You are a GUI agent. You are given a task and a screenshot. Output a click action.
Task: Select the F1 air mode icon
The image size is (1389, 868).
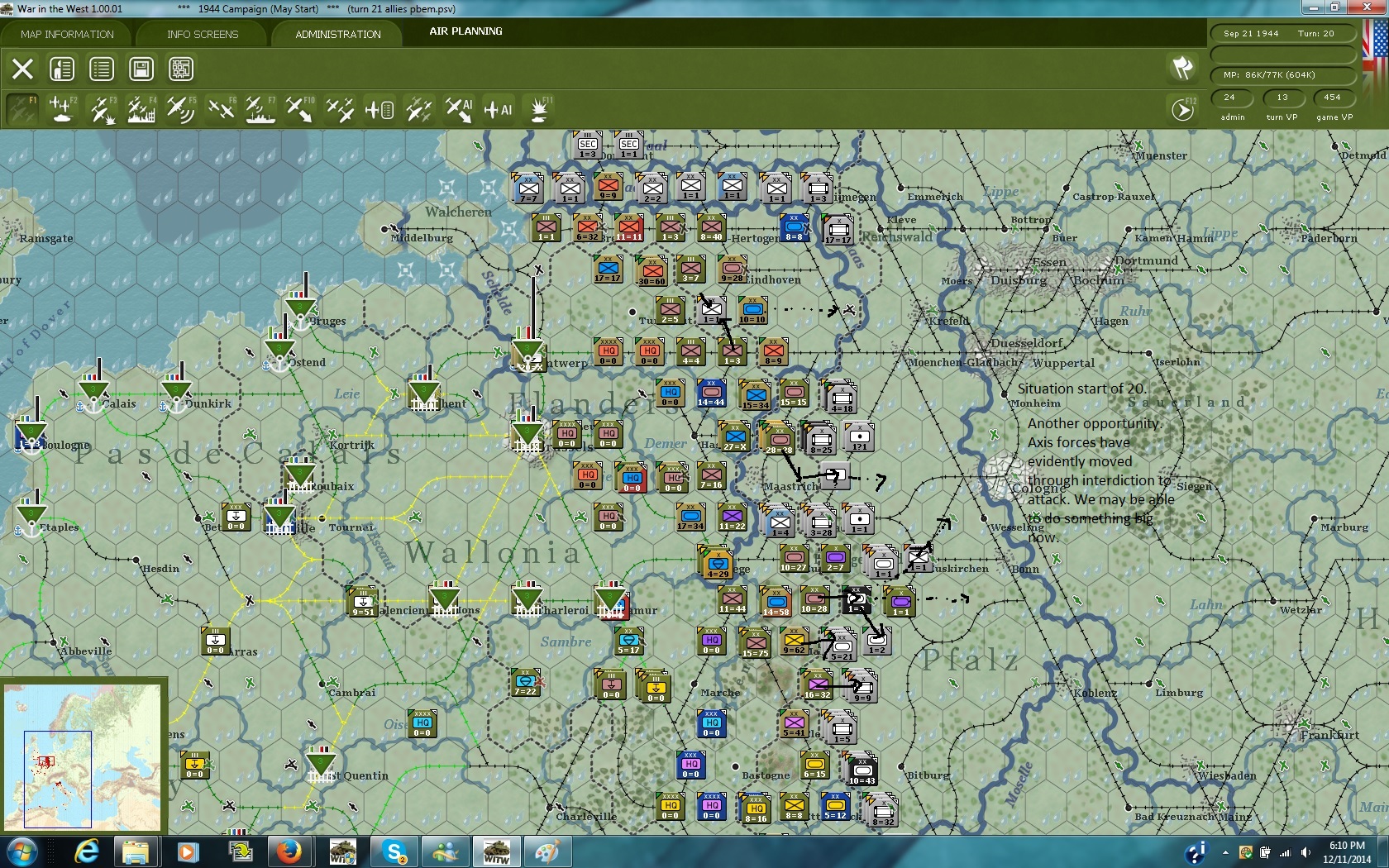pos(22,109)
